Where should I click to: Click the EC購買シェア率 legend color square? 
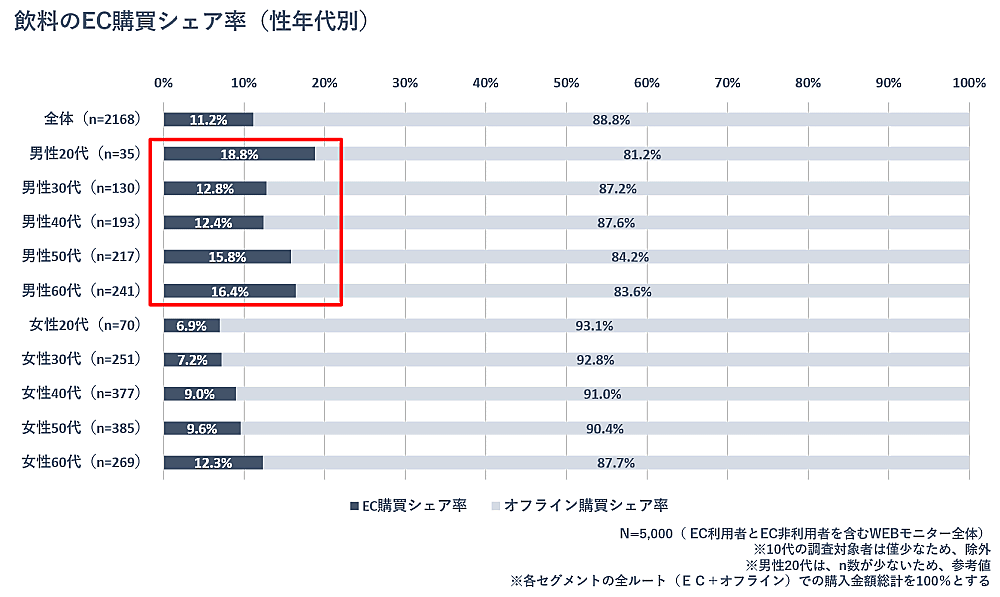click(x=354, y=505)
